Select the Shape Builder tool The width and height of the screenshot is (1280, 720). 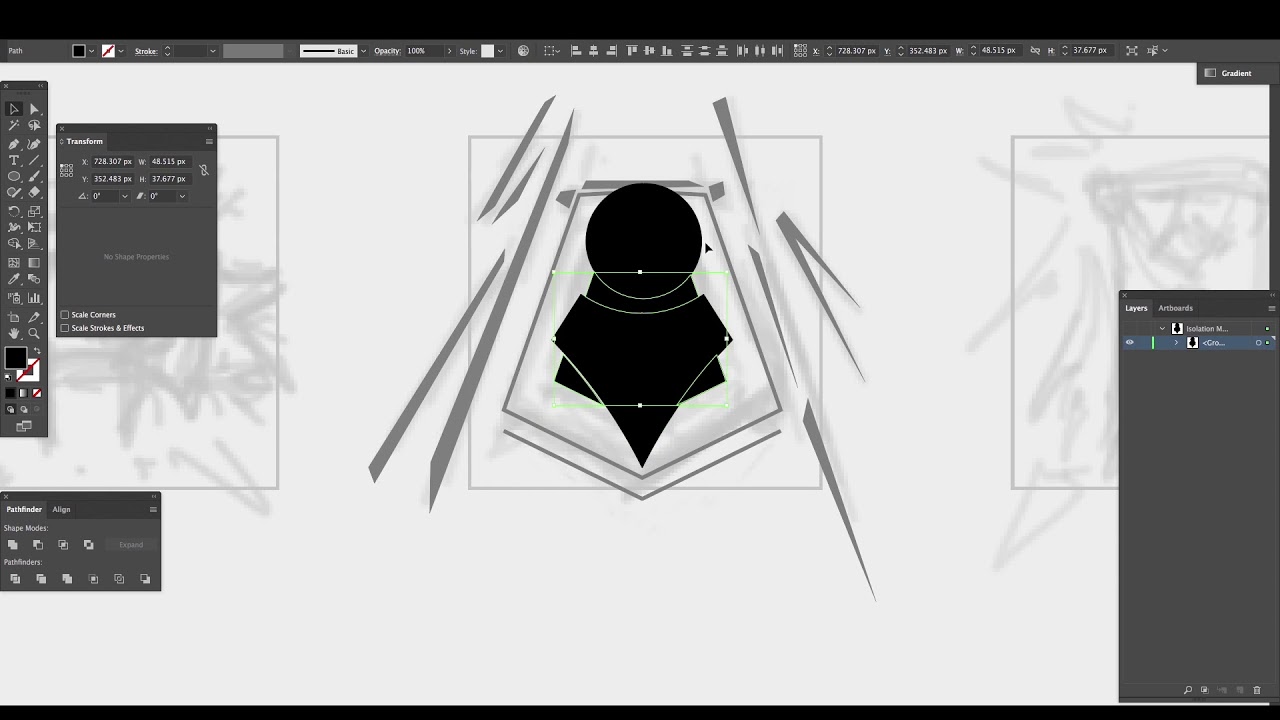pos(14,243)
